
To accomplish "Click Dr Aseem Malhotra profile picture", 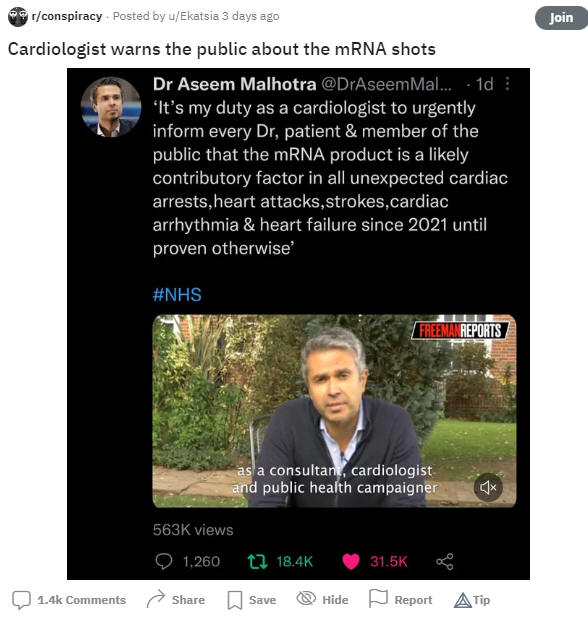I will tap(111, 107).
